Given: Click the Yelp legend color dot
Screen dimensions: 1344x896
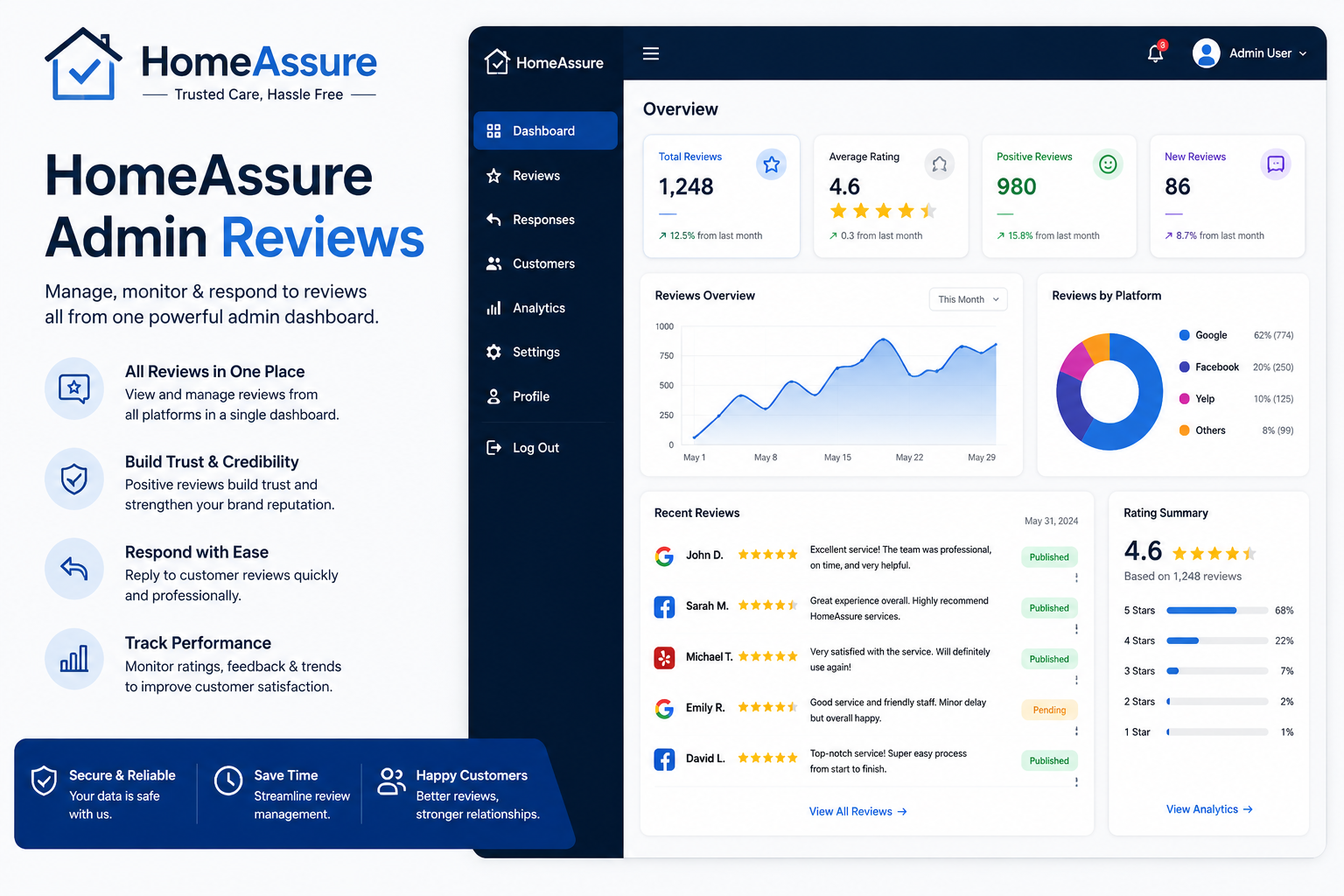Looking at the screenshot, I should click(1185, 399).
